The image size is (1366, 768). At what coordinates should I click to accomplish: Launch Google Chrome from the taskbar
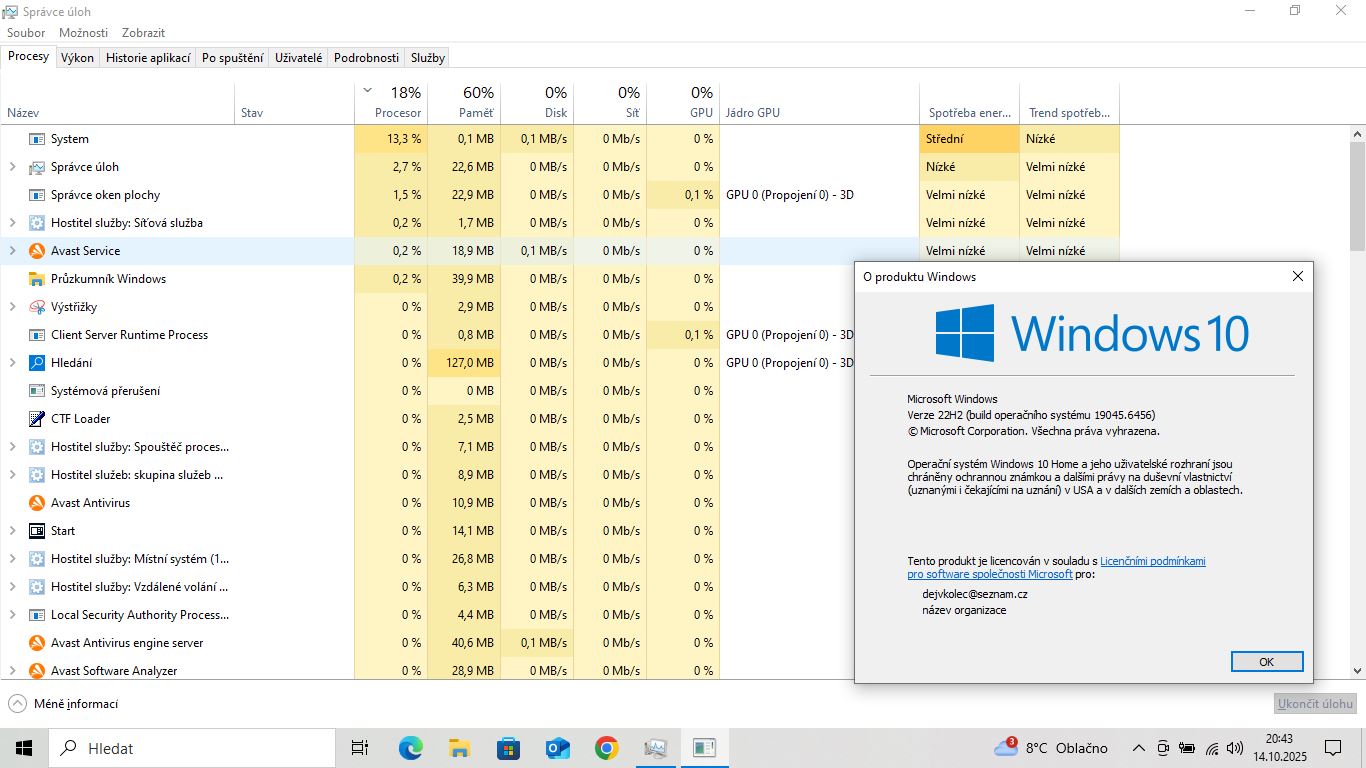(x=606, y=748)
